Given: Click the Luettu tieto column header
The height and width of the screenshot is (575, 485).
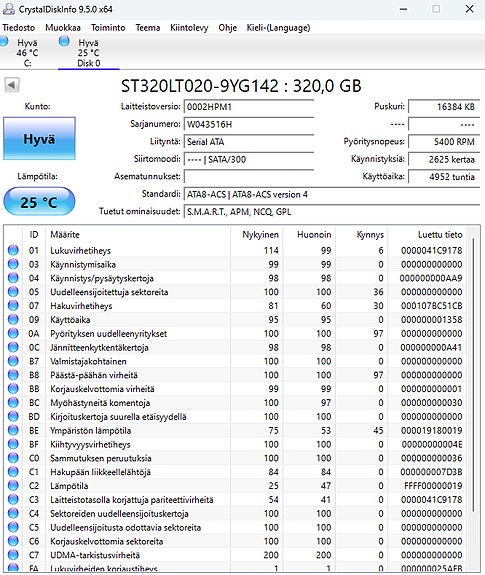Looking at the screenshot, I should (427, 235).
